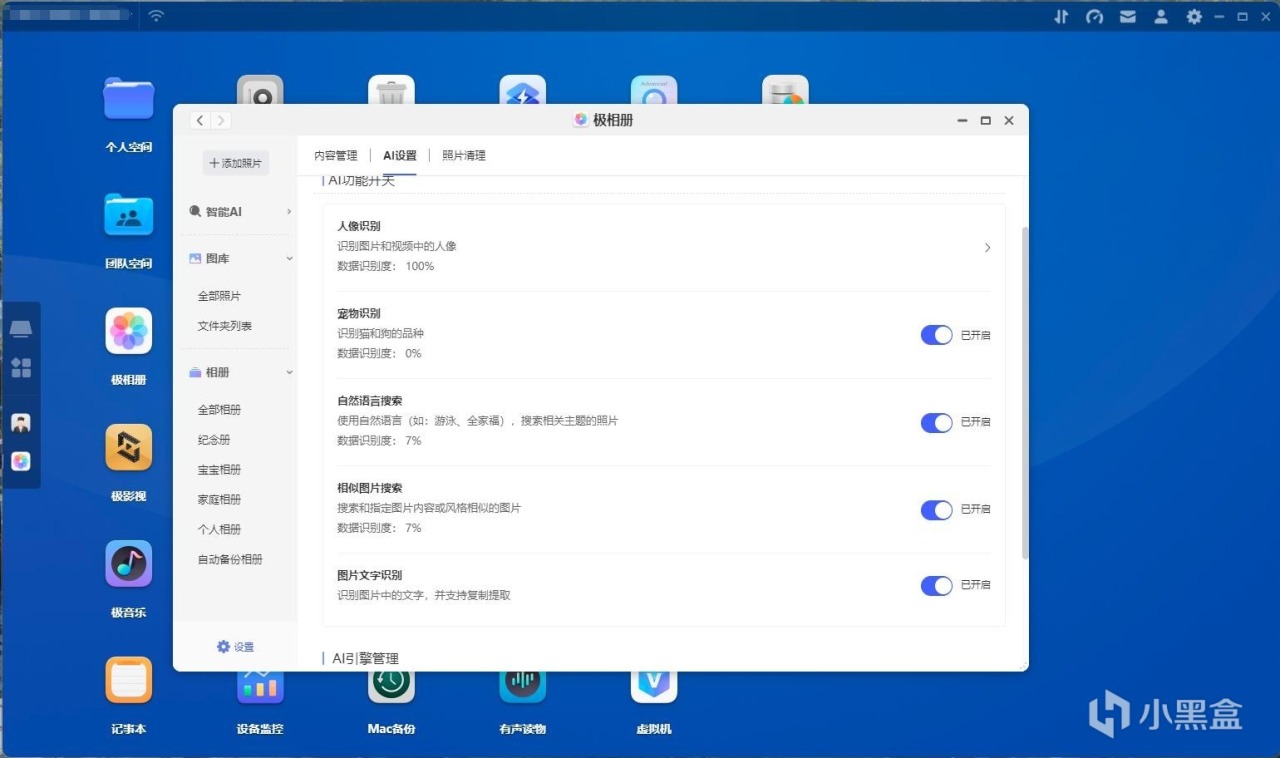Close the 极相册 window
Image resolution: width=1280 pixels, height=758 pixels.
1008,120
